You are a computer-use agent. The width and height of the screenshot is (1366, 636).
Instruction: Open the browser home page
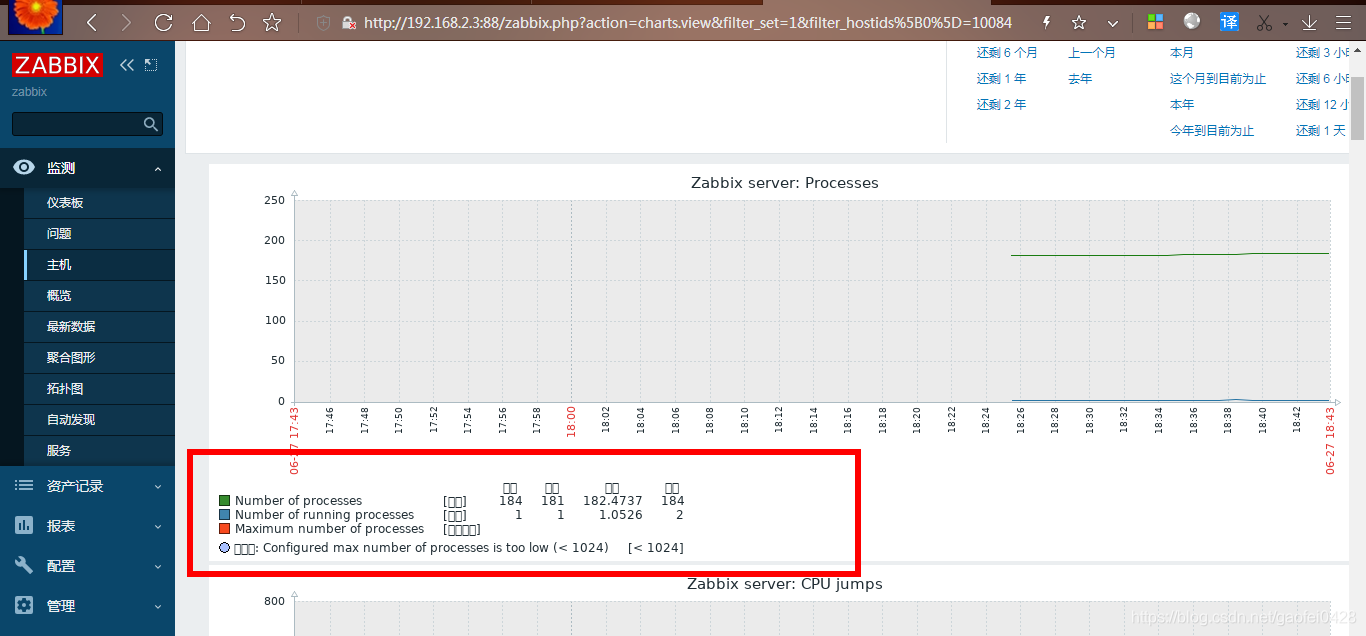coord(201,22)
